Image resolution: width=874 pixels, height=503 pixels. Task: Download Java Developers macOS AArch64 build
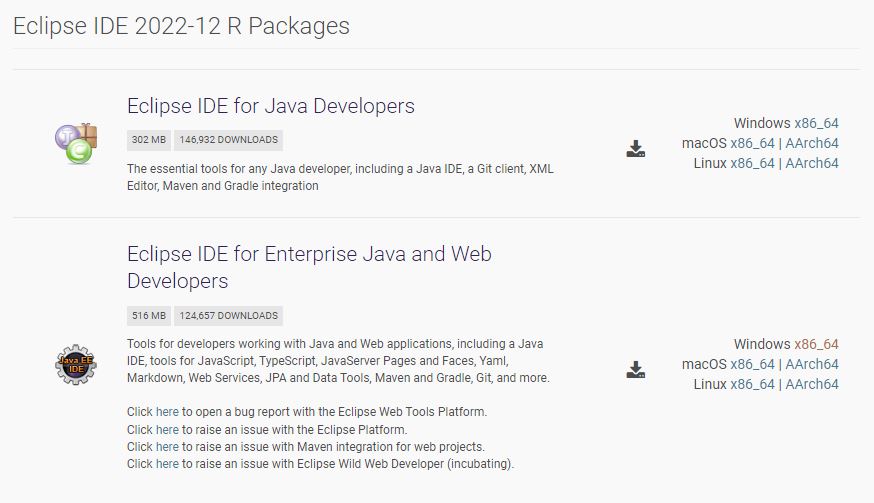812,143
